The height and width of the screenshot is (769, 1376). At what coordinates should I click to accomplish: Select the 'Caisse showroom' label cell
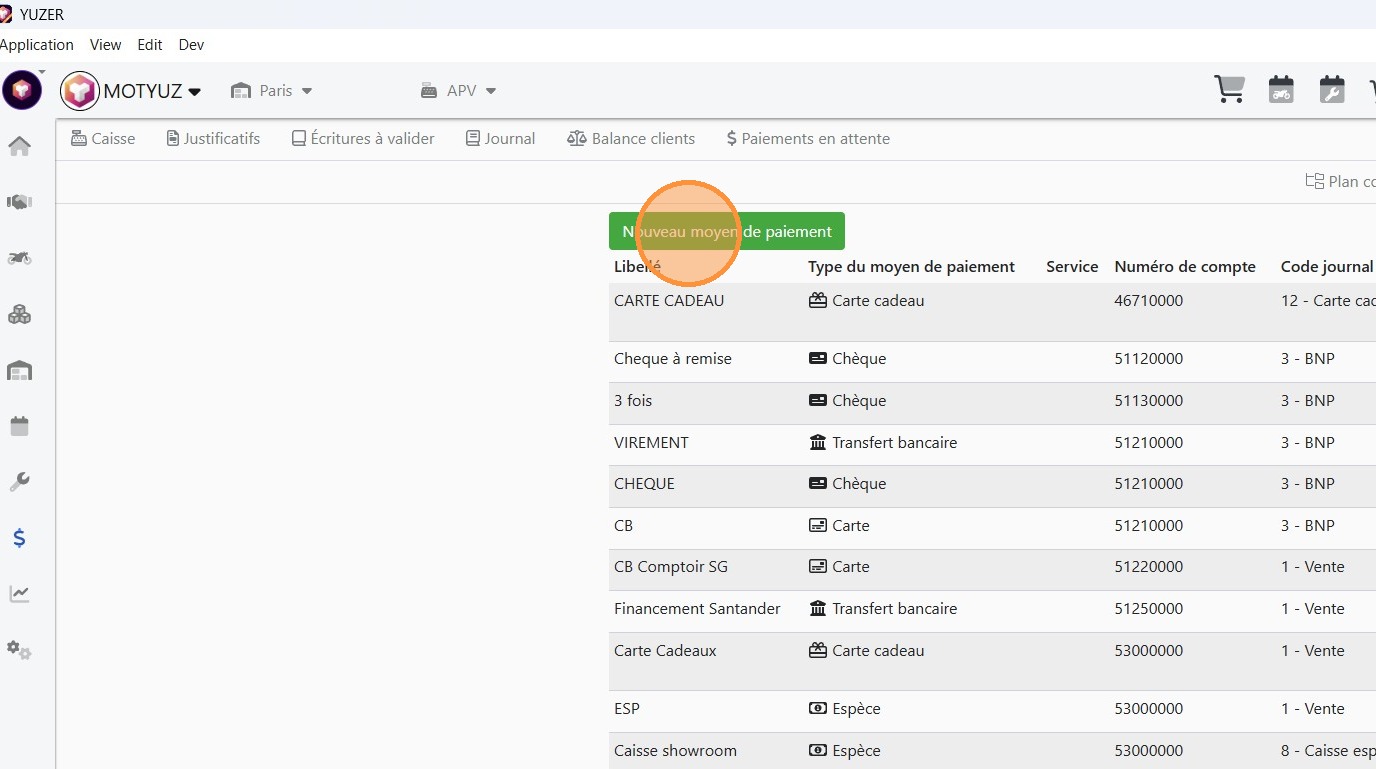(675, 751)
